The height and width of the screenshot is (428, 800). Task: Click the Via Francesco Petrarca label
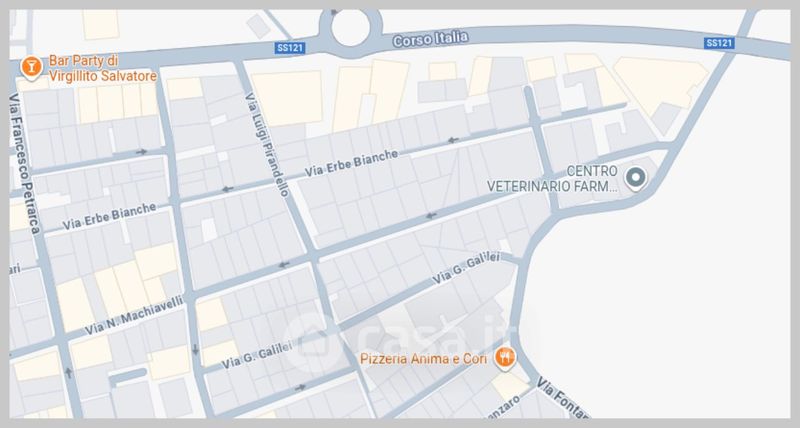[24, 164]
